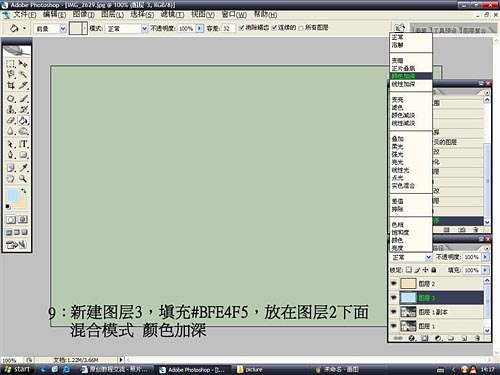Viewport: 500px width, 375px height.
Task: Hide 图层 1 using its eye icon
Action: click(x=394, y=326)
